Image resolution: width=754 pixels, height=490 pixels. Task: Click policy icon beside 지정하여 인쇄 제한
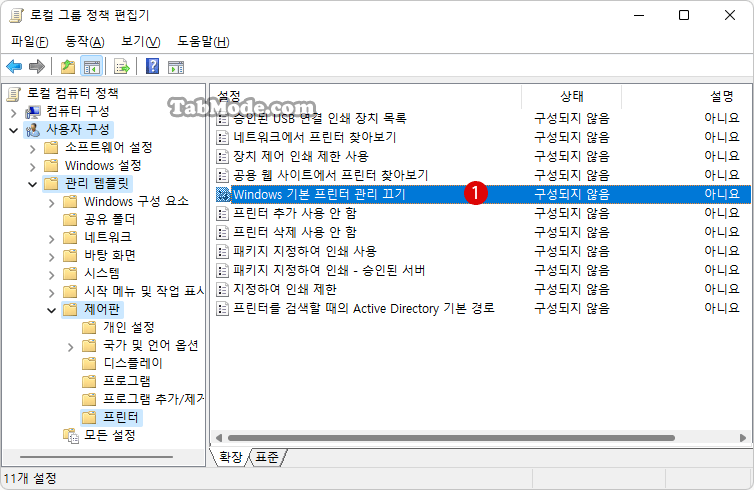point(222,289)
